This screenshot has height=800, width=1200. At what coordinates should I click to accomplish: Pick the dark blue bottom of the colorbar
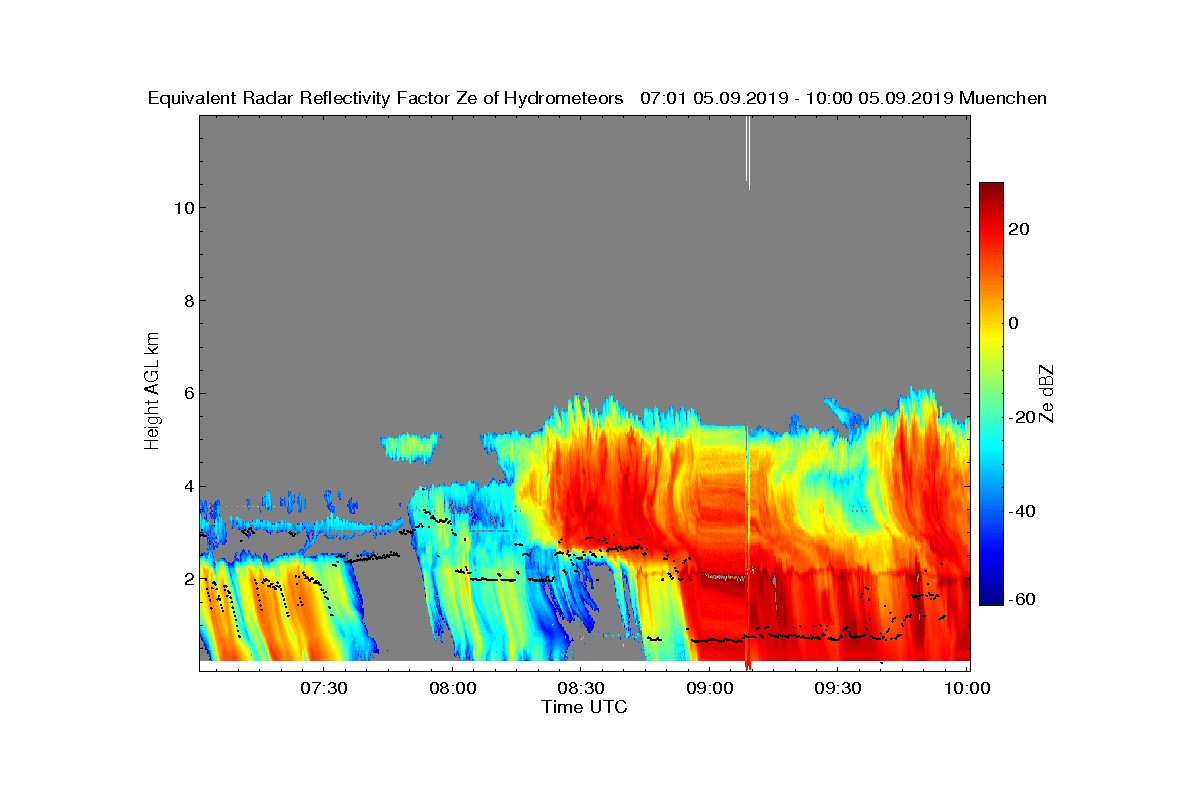(x=991, y=597)
